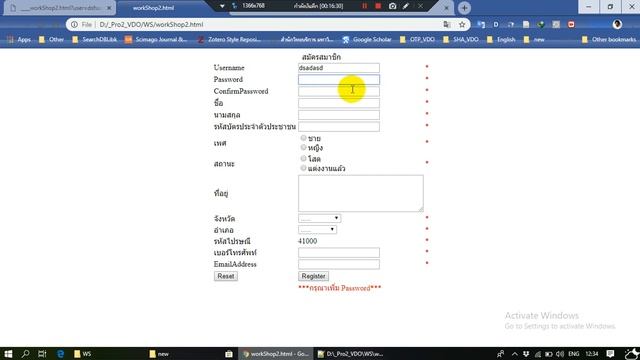Open the Scimago Journal bookmark

tap(156, 40)
